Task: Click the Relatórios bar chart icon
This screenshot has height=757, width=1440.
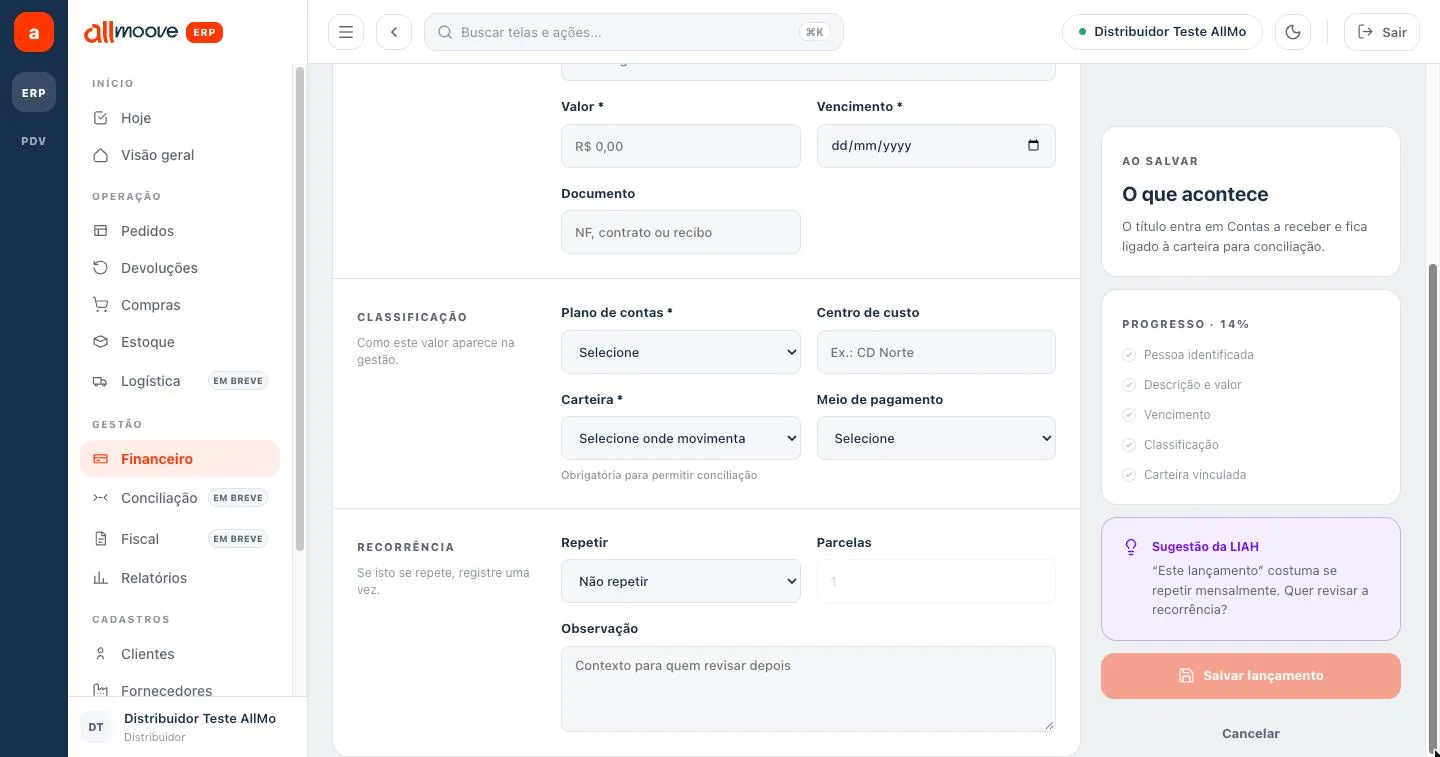Action: tap(100, 578)
